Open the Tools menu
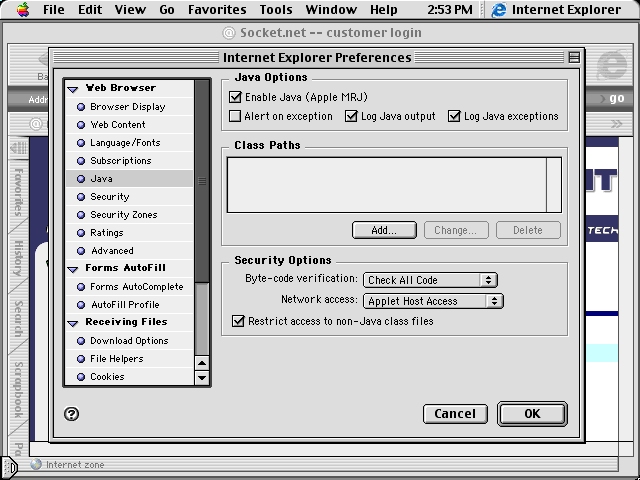Viewport: 640px width, 480px height. tap(276, 9)
